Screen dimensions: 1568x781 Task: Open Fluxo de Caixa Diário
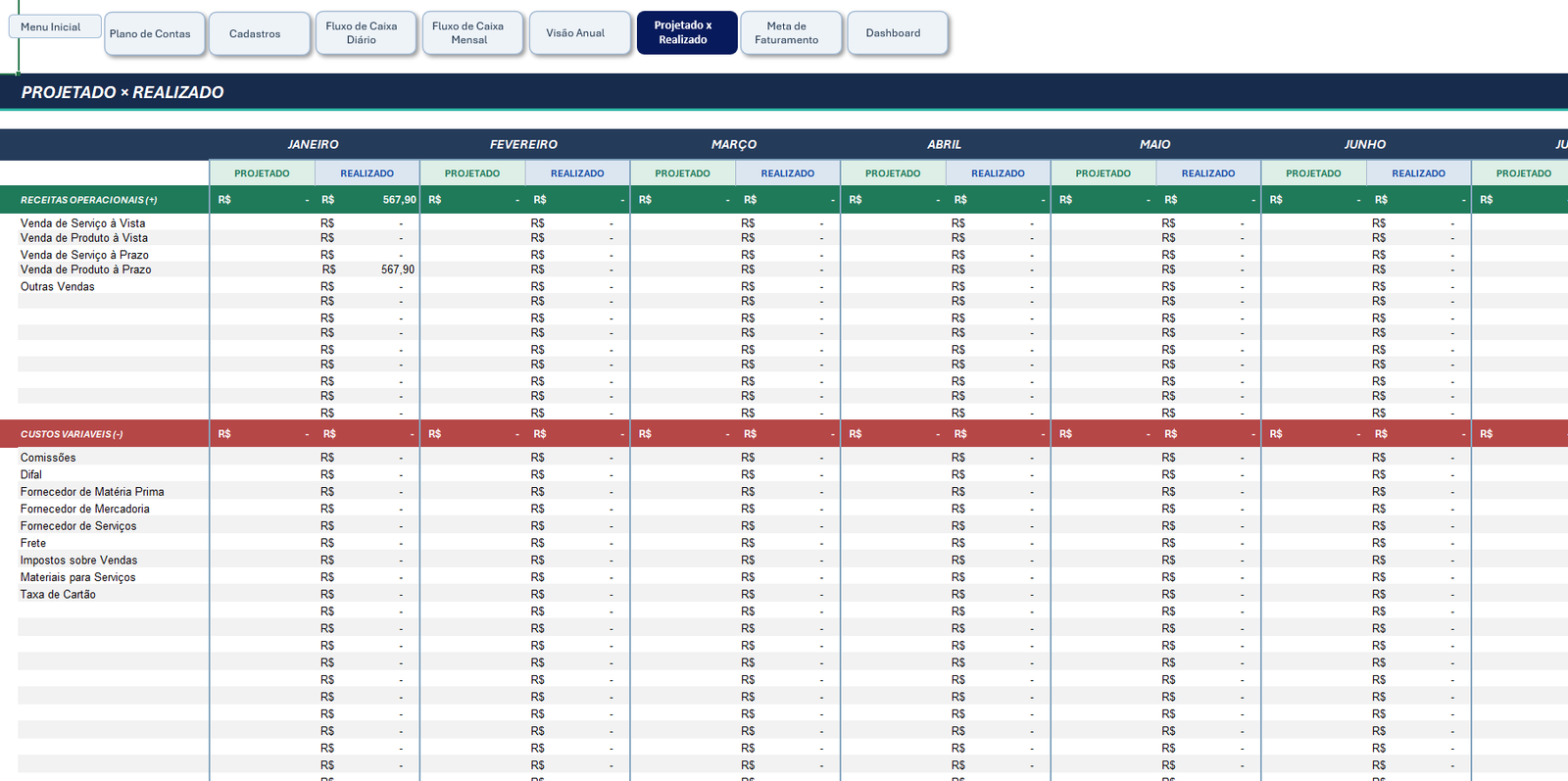pyautogui.click(x=366, y=33)
